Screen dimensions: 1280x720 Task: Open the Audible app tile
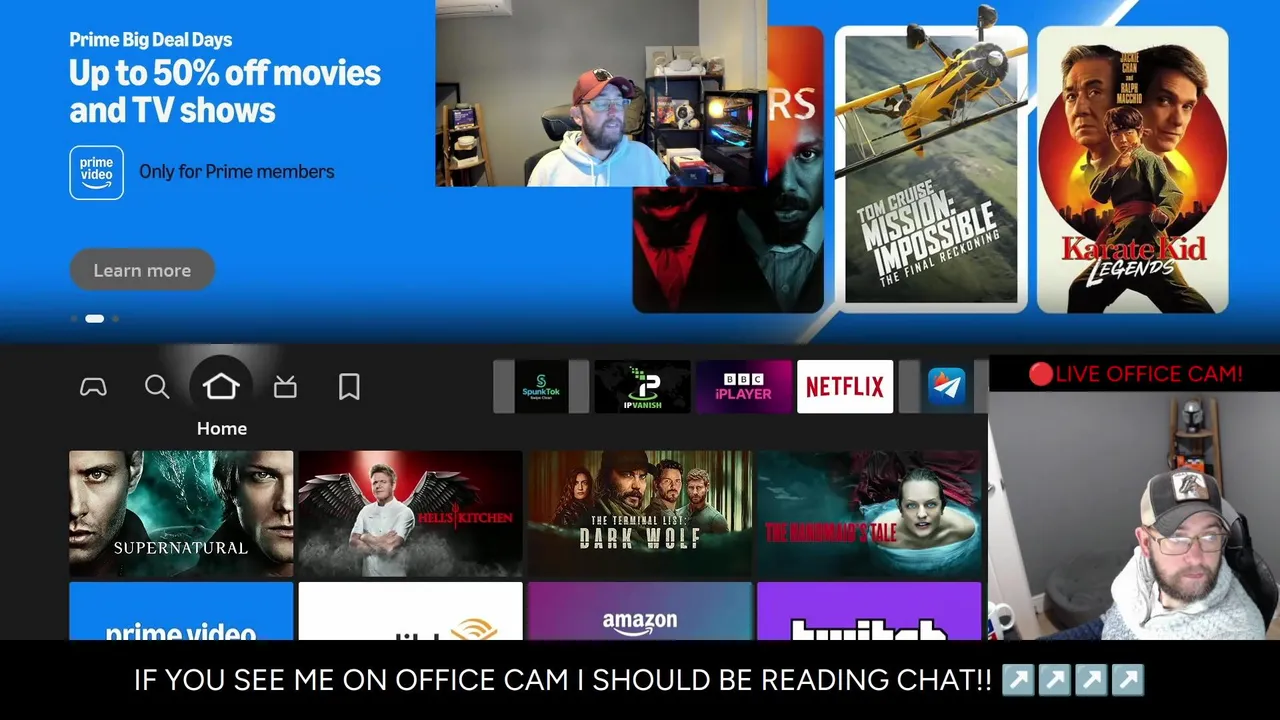(x=410, y=611)
